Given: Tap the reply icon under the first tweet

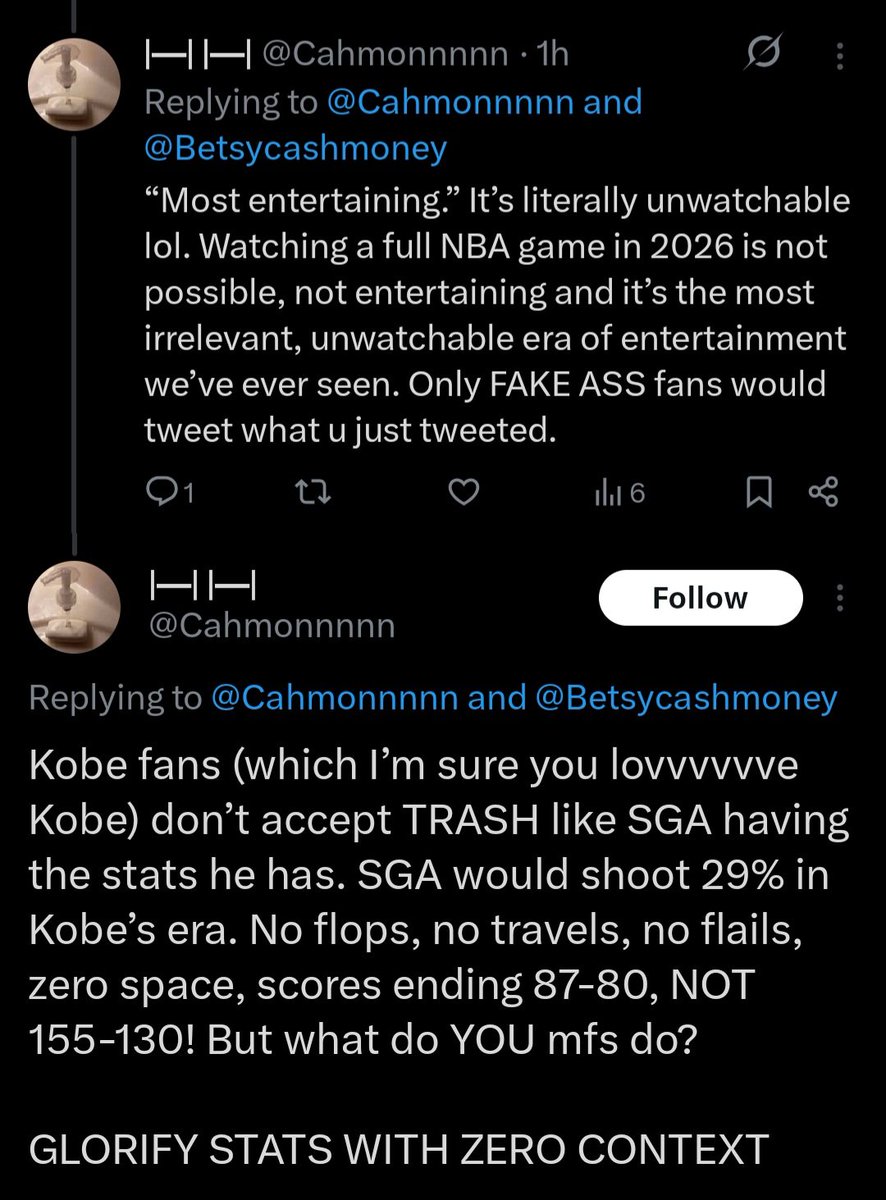Looking at the screenshot, I should point(160,491).
